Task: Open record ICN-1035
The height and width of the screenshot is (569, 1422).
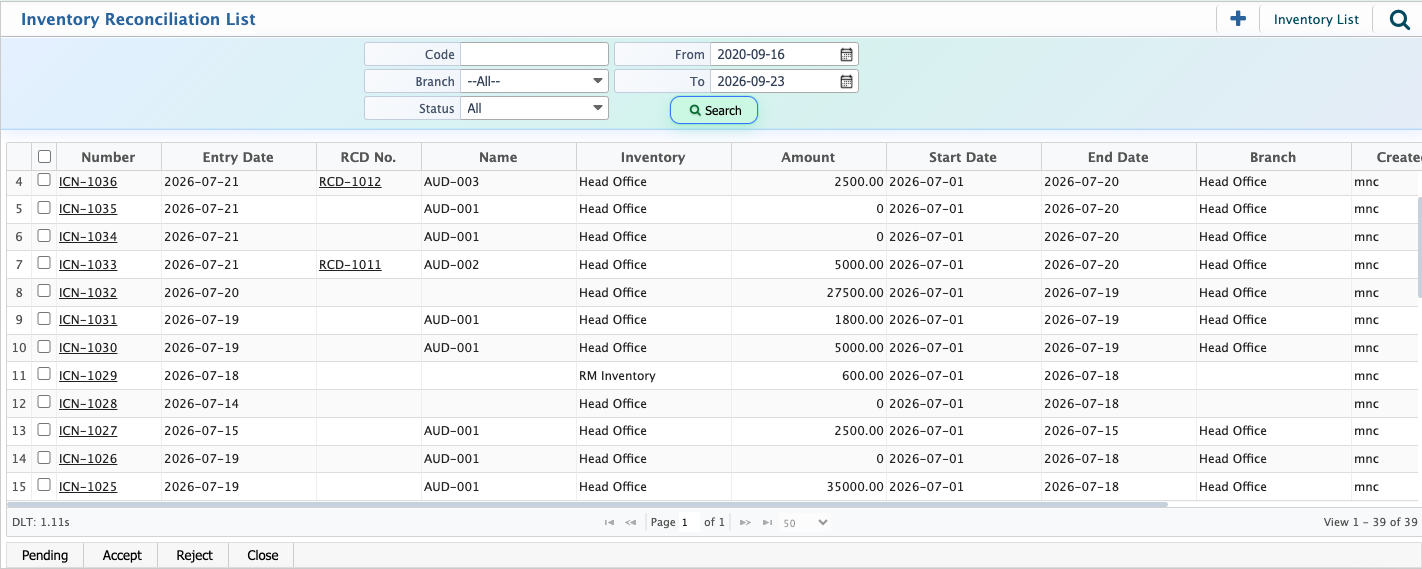Action: pos(88,209)
